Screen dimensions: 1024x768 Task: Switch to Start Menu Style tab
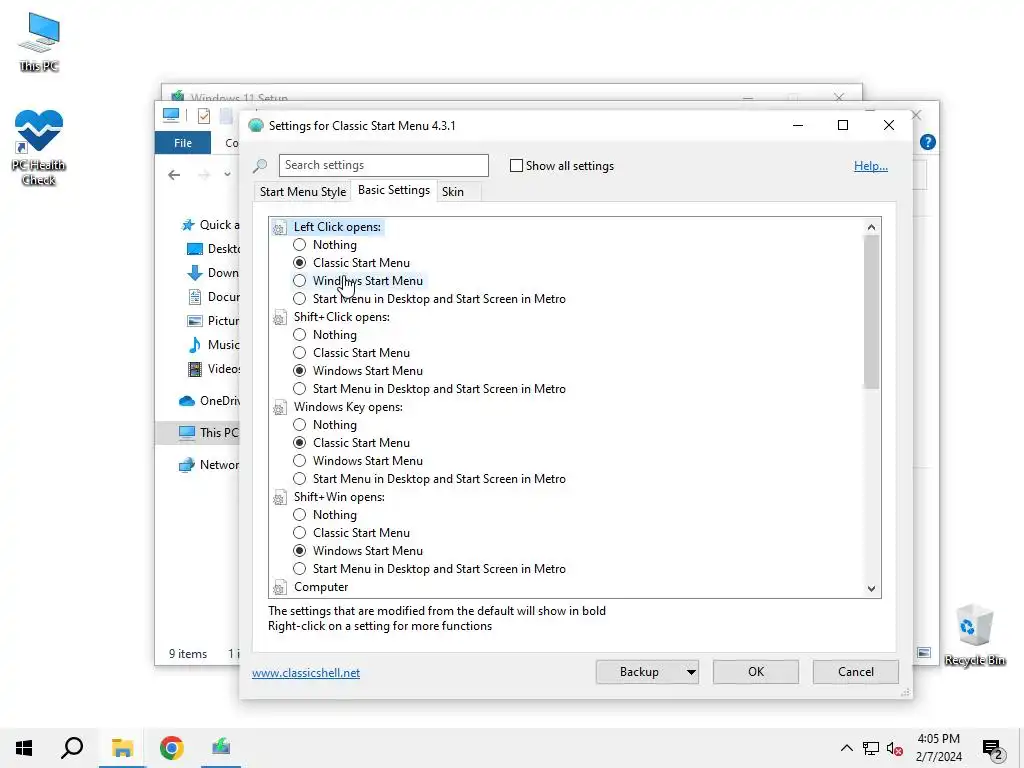(x=302, y=192)
